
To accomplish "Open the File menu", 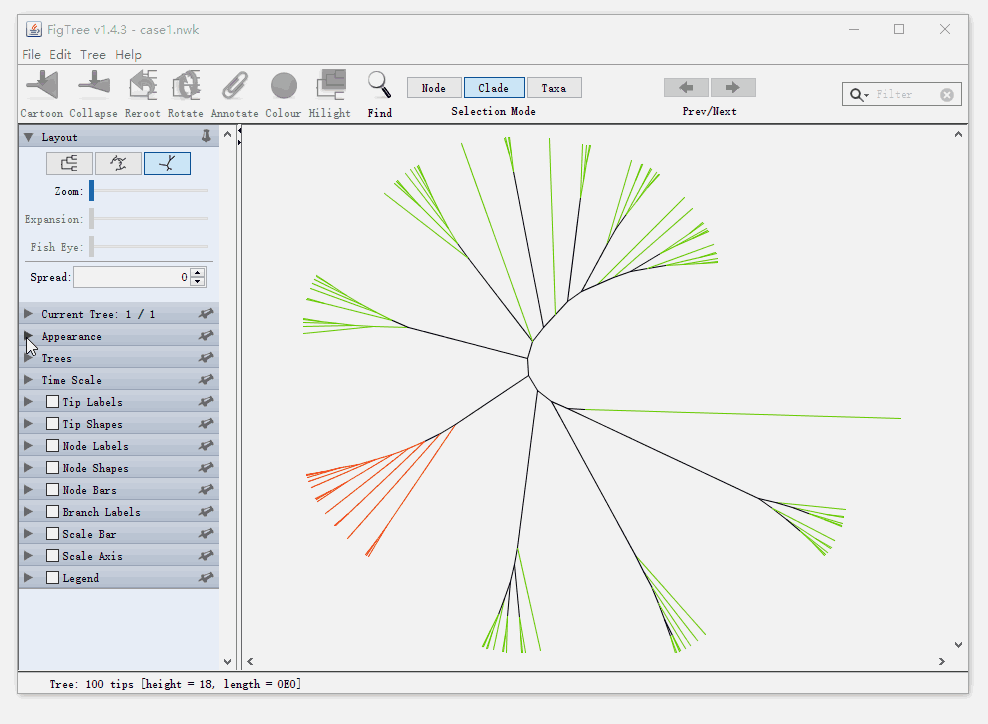I will (x=31, y=55).
